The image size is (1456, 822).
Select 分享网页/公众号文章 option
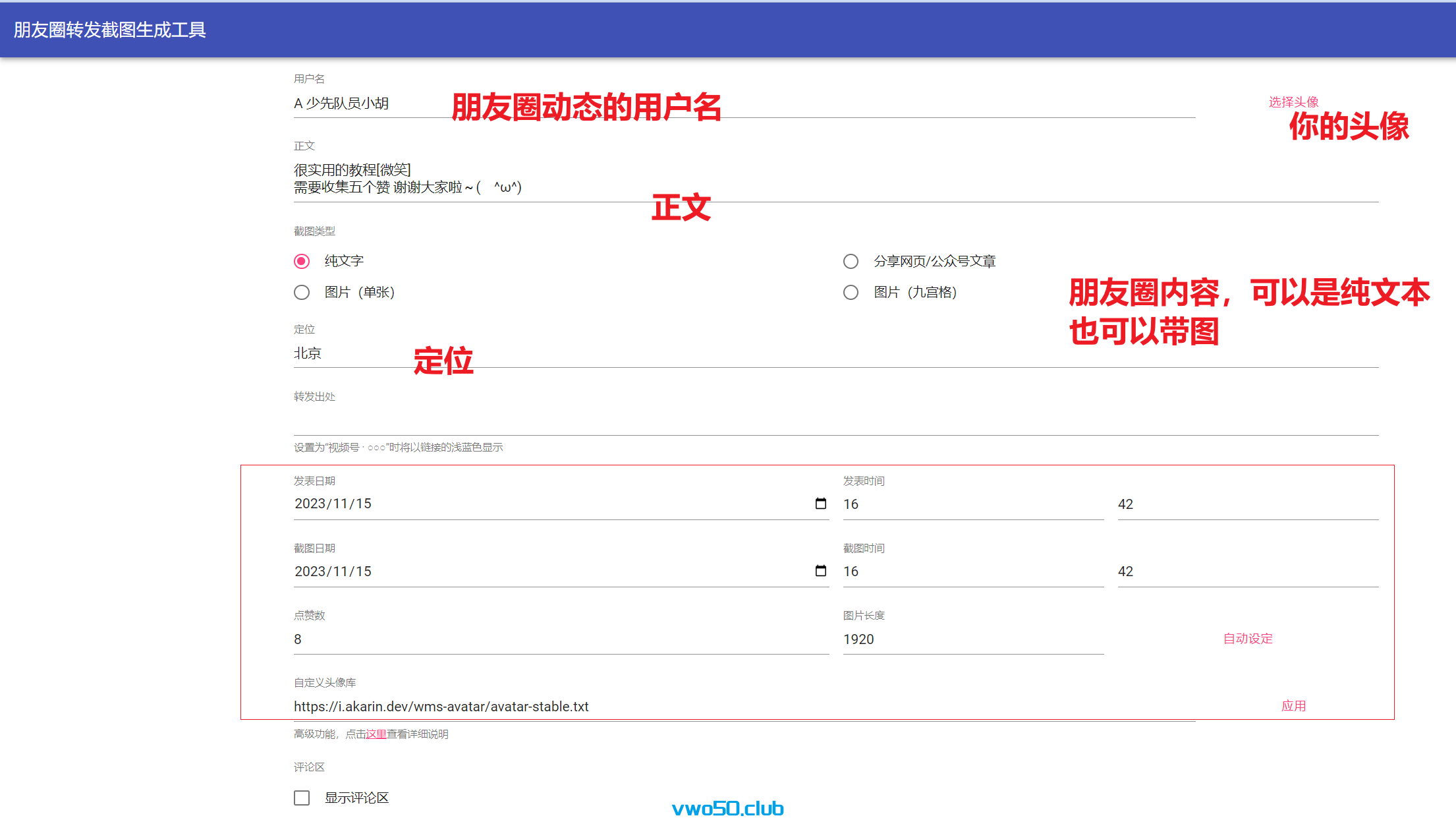[851, 262]
